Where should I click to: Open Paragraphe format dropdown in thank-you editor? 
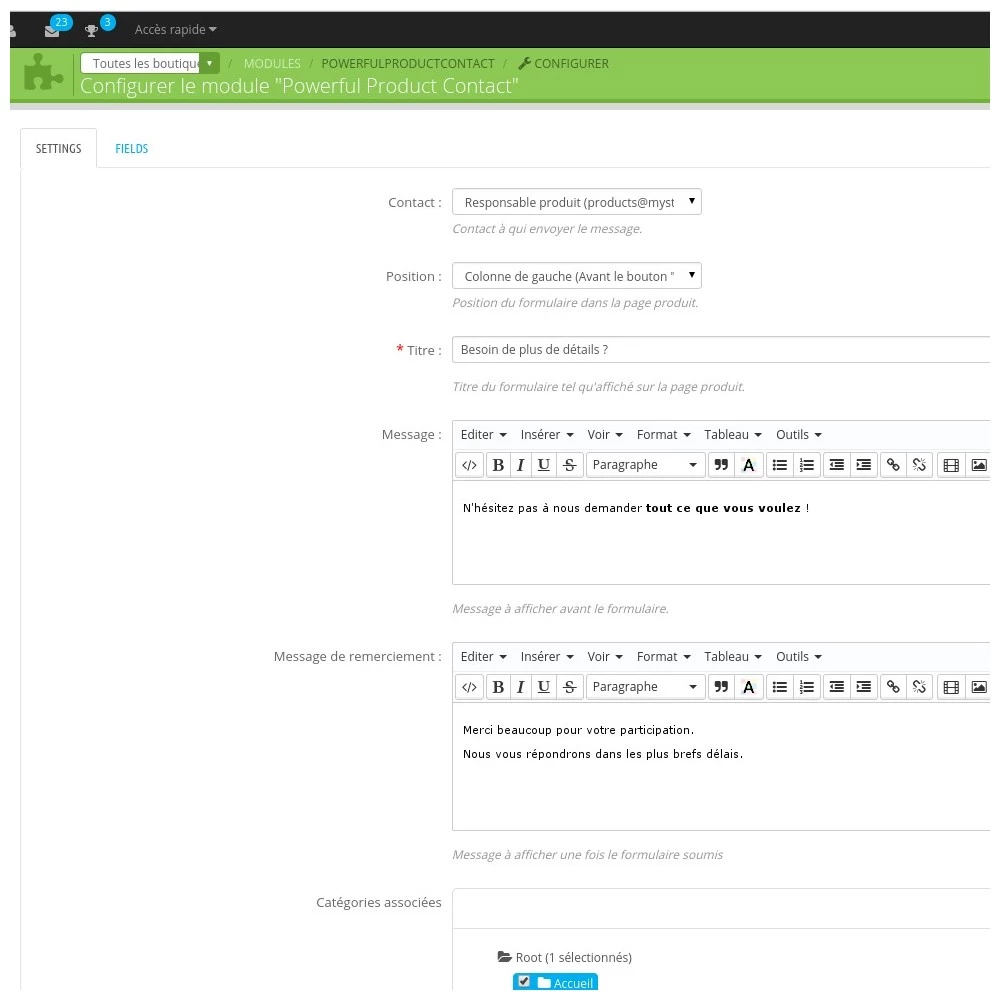pyautogui.click(x=645, y=687)
